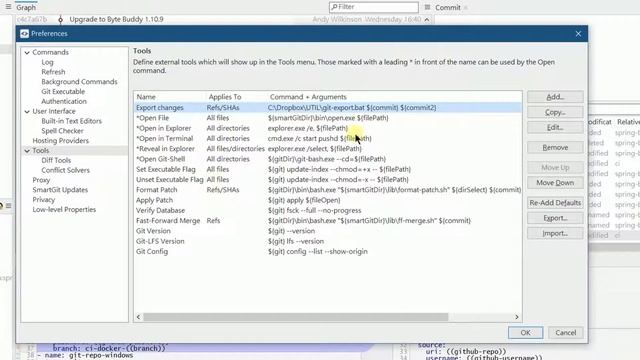Select the Set Executable Flag row
The image size is (640, 360).
pyautogui.click(x=328, y=169)
